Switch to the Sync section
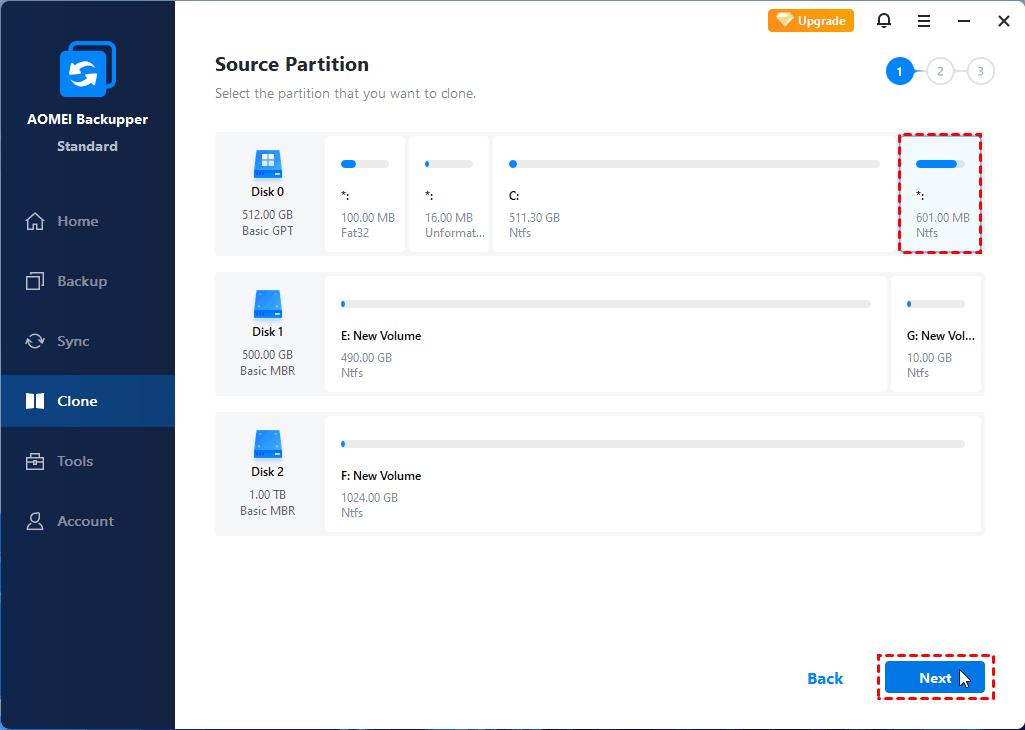 pos(73,341)
